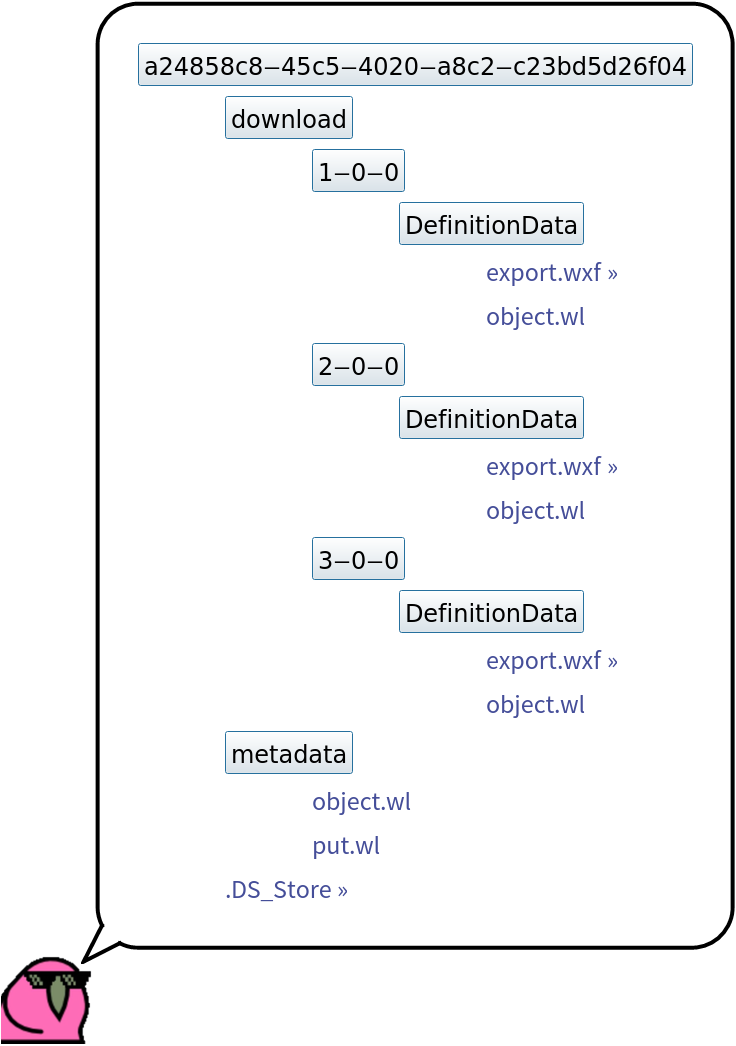736x1046 pixels.
Task: Toggle the 2−0−0 version folder
Action: point(358,366)
